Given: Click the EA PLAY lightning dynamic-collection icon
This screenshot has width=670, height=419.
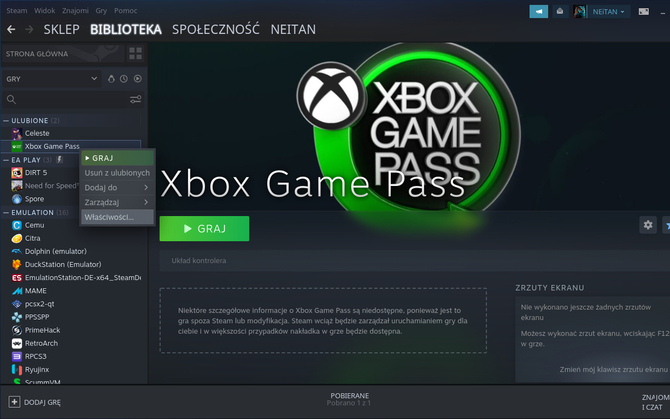Looking at the screenshot, I should pos(59,160).
